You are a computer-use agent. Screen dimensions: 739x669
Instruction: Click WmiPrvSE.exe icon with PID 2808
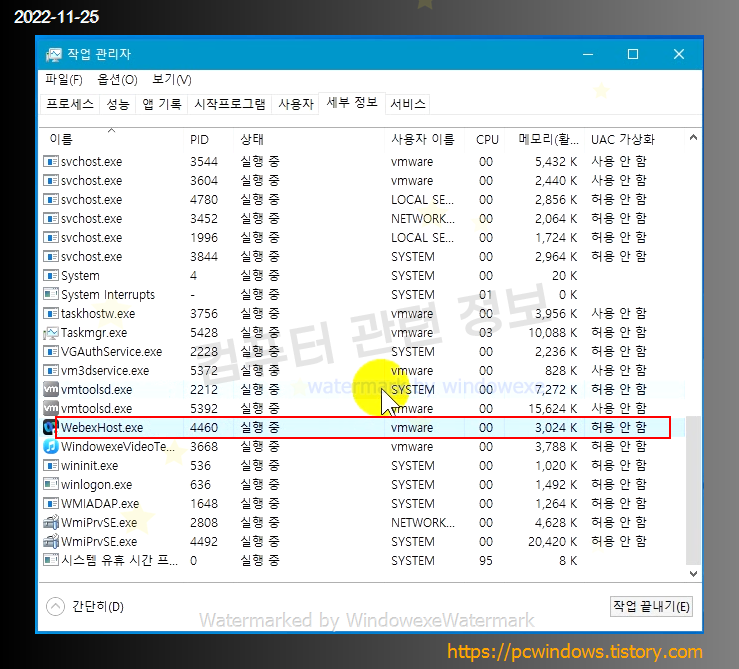(x=50, y=522)
